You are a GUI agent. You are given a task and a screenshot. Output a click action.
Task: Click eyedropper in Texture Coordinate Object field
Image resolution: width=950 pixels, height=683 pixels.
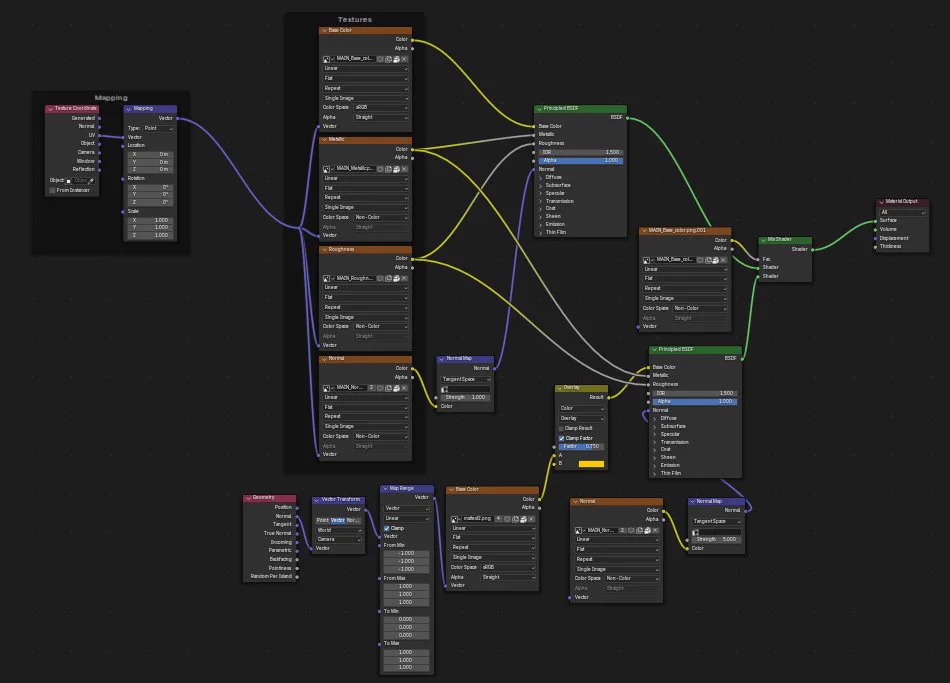click(x=91, y=181)
